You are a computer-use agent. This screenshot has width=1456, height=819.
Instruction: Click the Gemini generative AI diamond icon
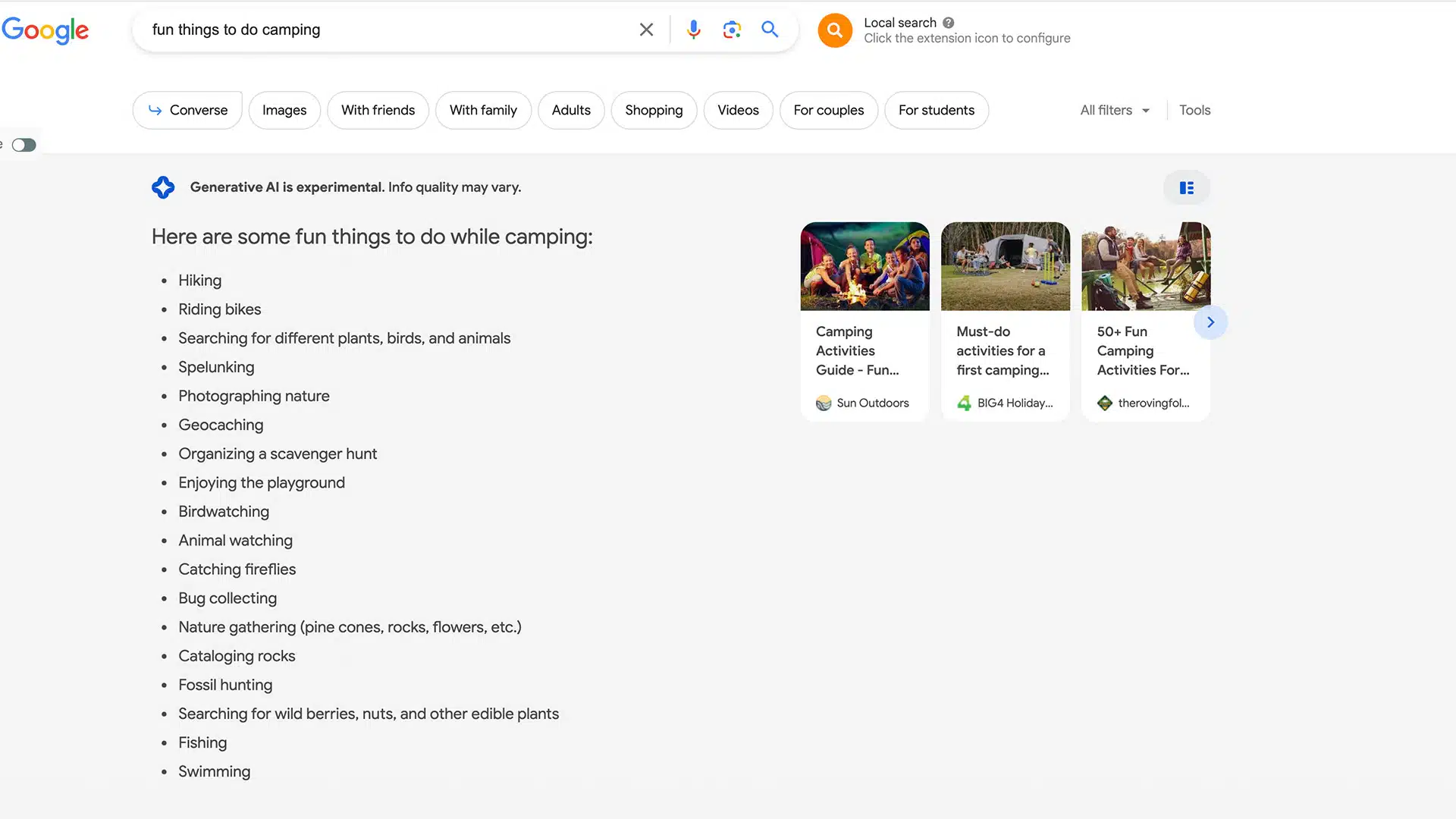pos(162,187)
